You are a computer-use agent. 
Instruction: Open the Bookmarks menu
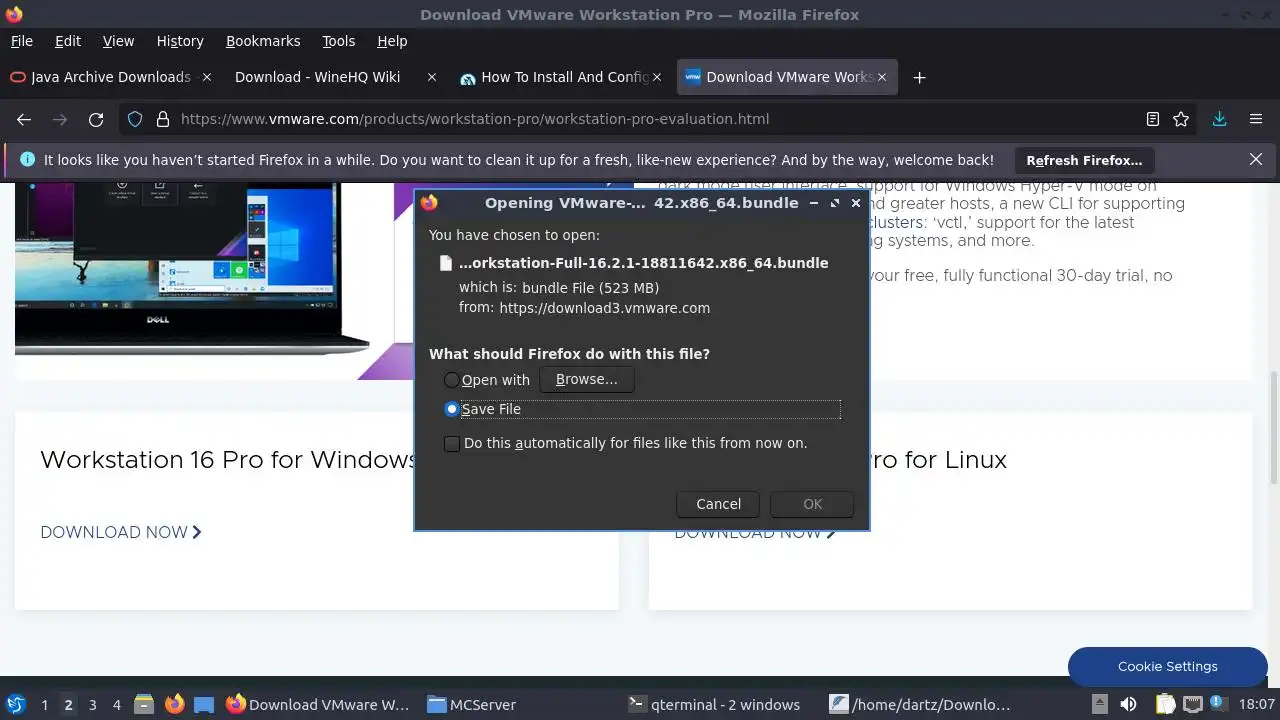click(263, 41)
